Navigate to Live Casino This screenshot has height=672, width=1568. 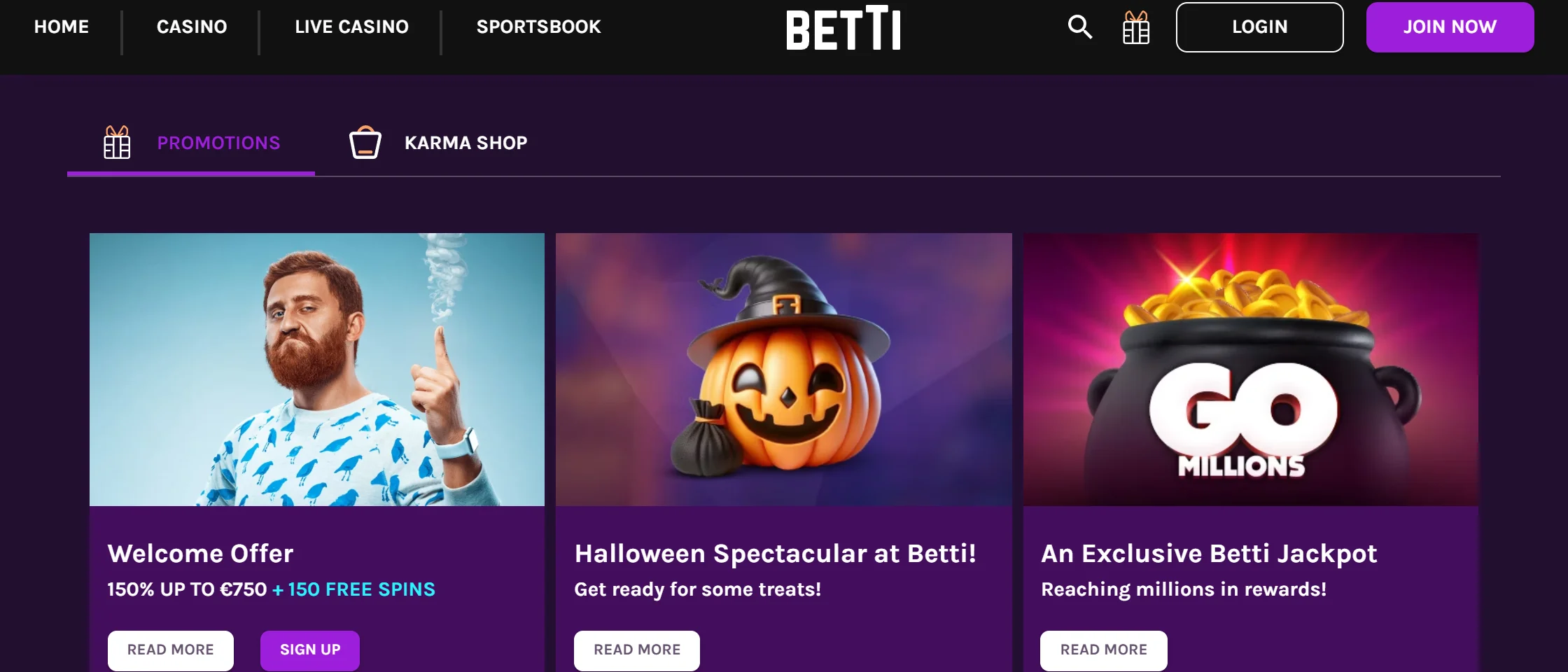point(351,27)
